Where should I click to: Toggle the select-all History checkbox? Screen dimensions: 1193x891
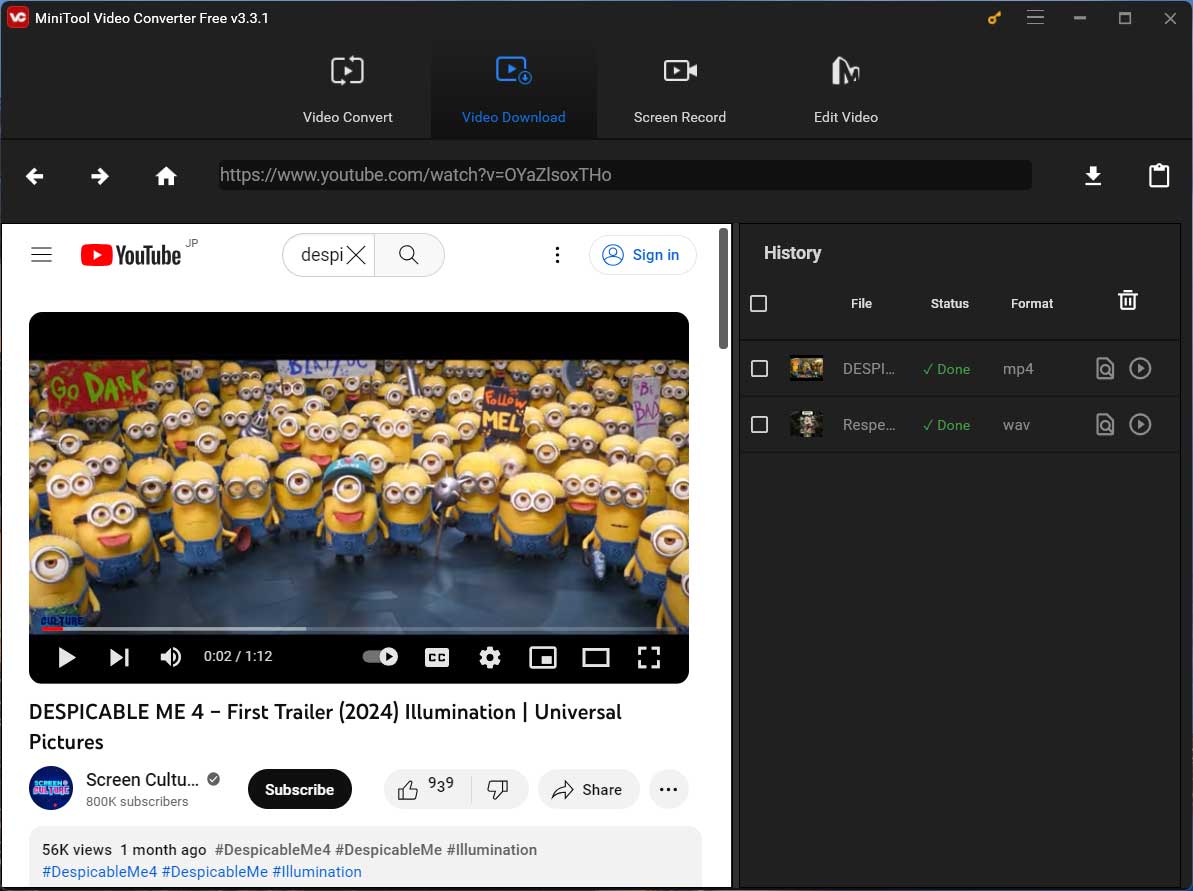pyautogui.click(x=759, y=304)
